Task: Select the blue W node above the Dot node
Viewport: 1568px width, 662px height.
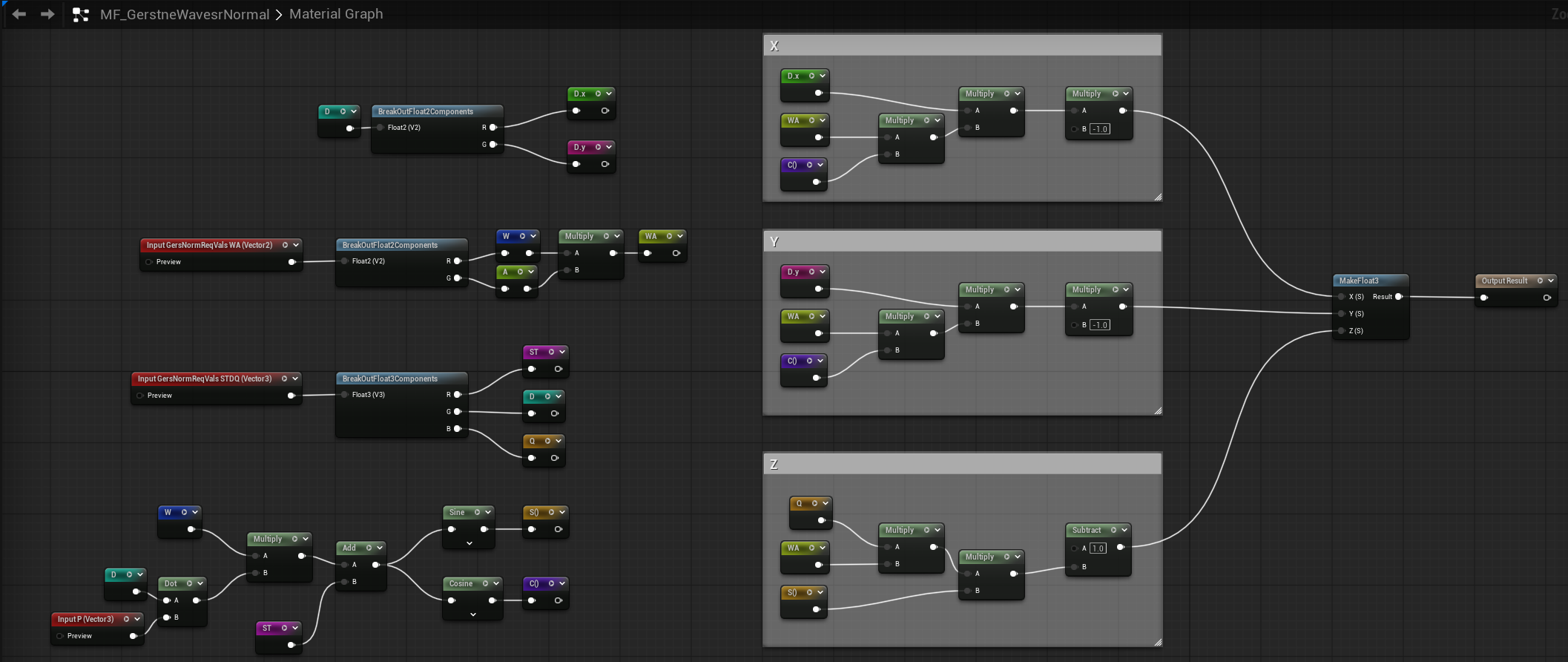Action: point(179,521)
